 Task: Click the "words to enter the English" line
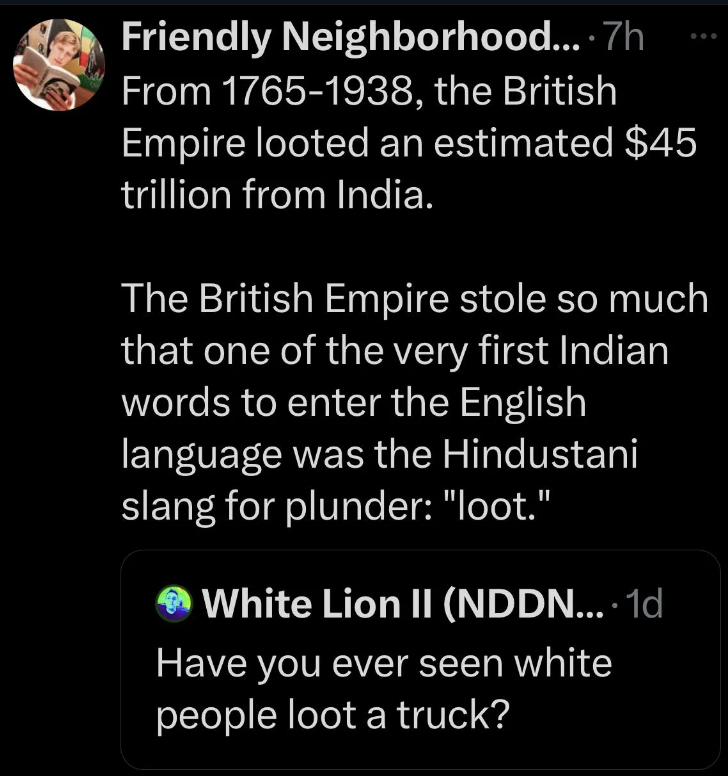click(x=352, y=402)
